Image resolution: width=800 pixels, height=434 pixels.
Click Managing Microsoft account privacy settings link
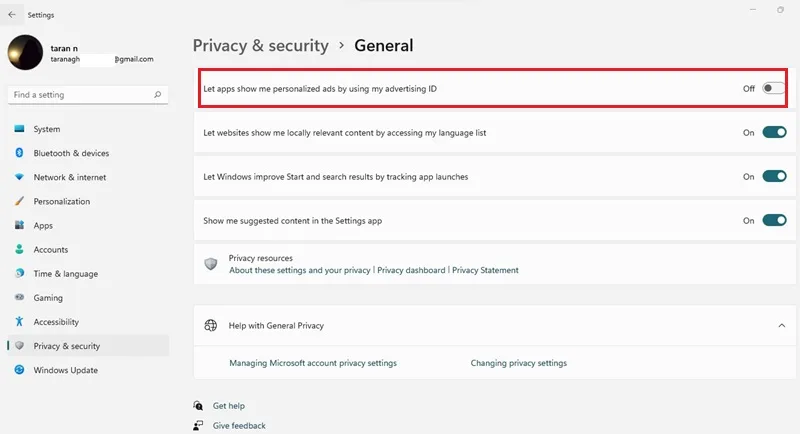pos(313,363)
